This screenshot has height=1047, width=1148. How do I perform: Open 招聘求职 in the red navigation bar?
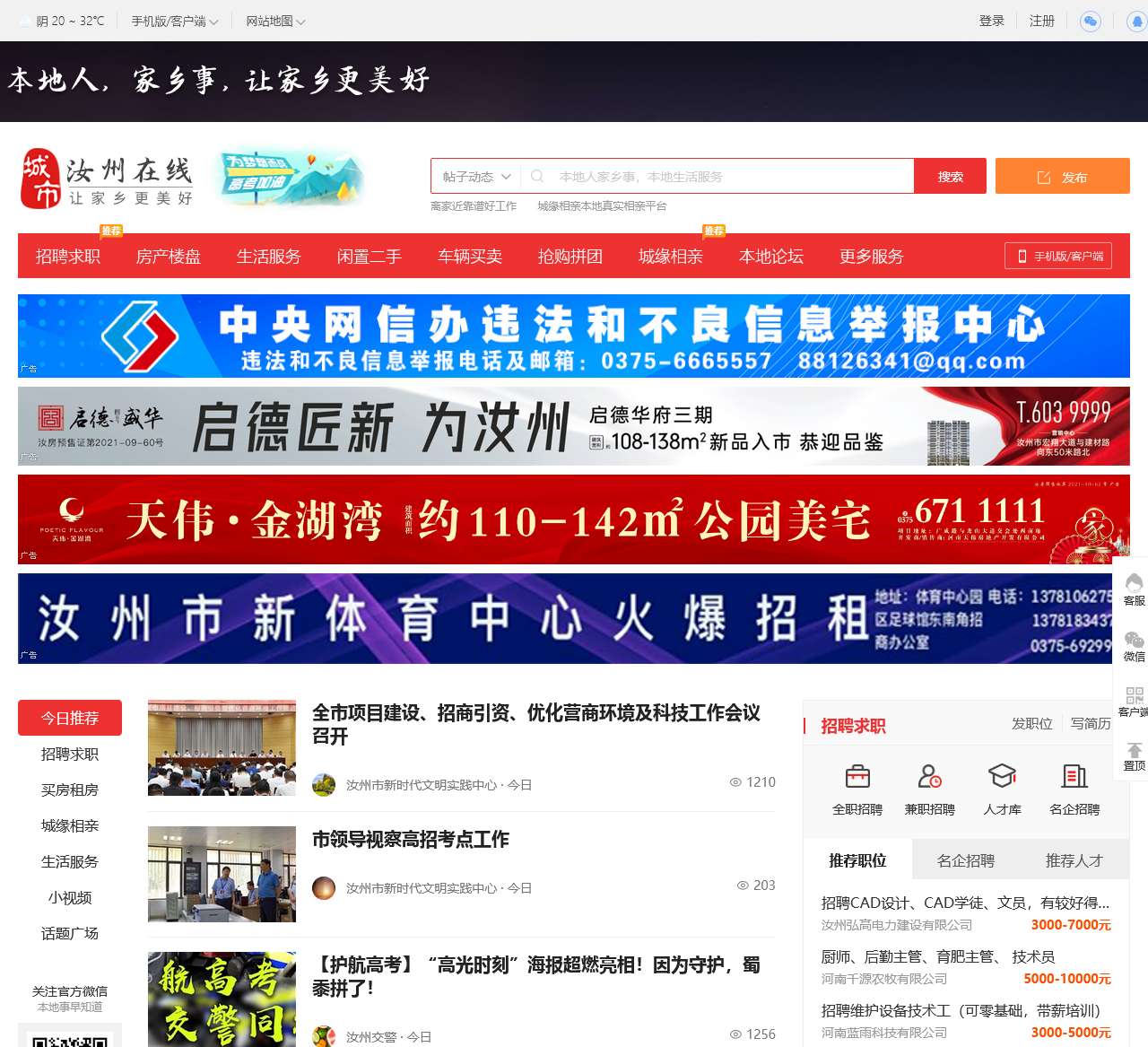tap(68, 257)
